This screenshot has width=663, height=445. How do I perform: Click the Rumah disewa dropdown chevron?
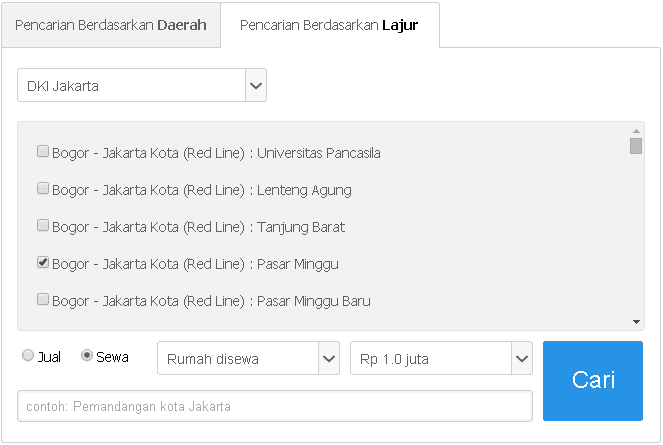point(328,358)
